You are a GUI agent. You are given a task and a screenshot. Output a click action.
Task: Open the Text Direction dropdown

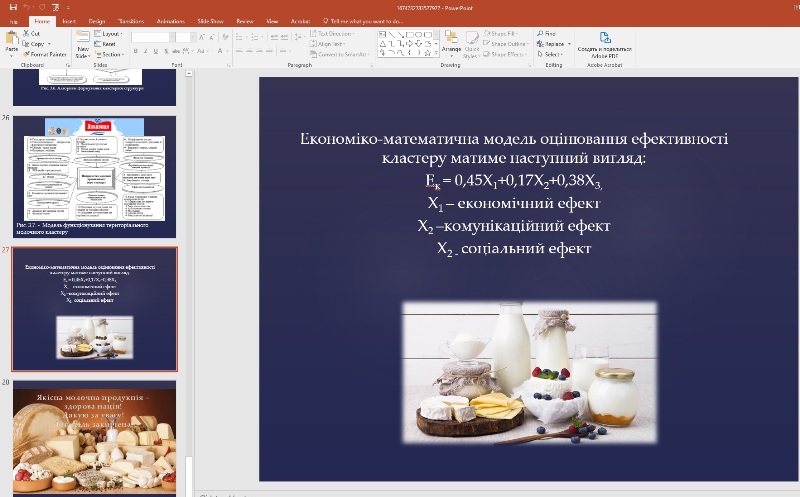332,34
